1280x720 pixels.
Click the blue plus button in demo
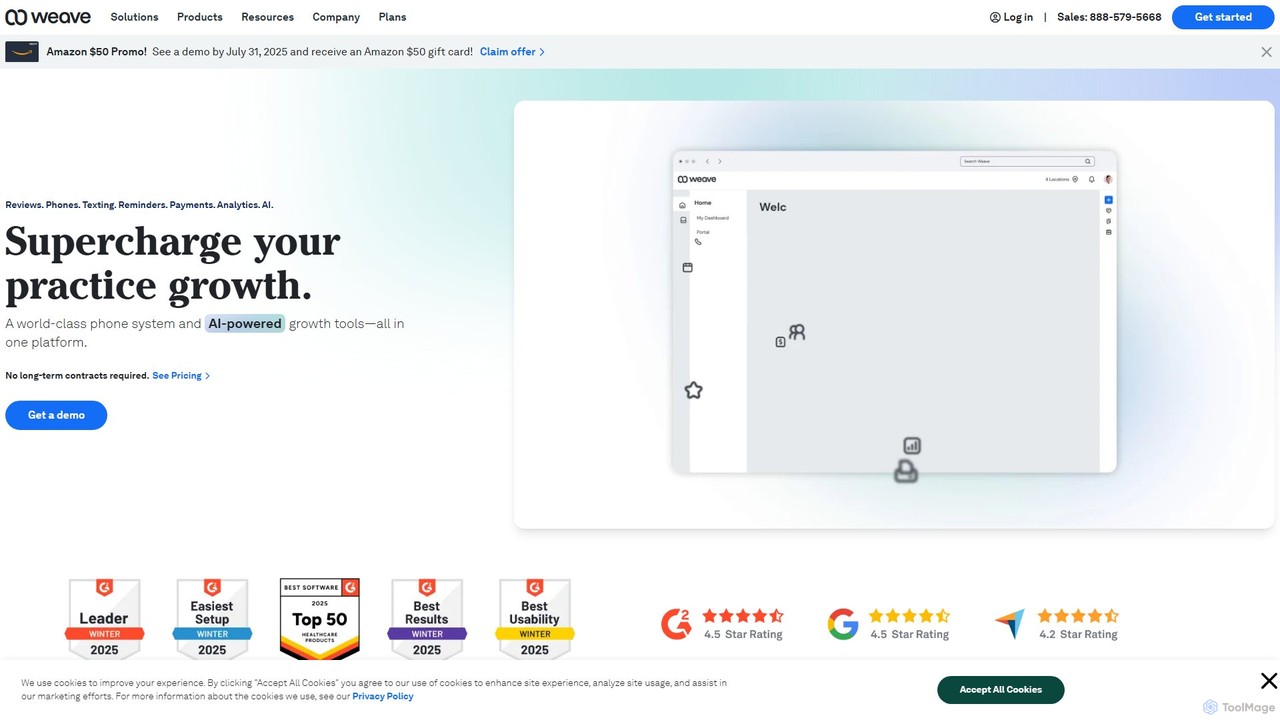(x=1108, y=200)
